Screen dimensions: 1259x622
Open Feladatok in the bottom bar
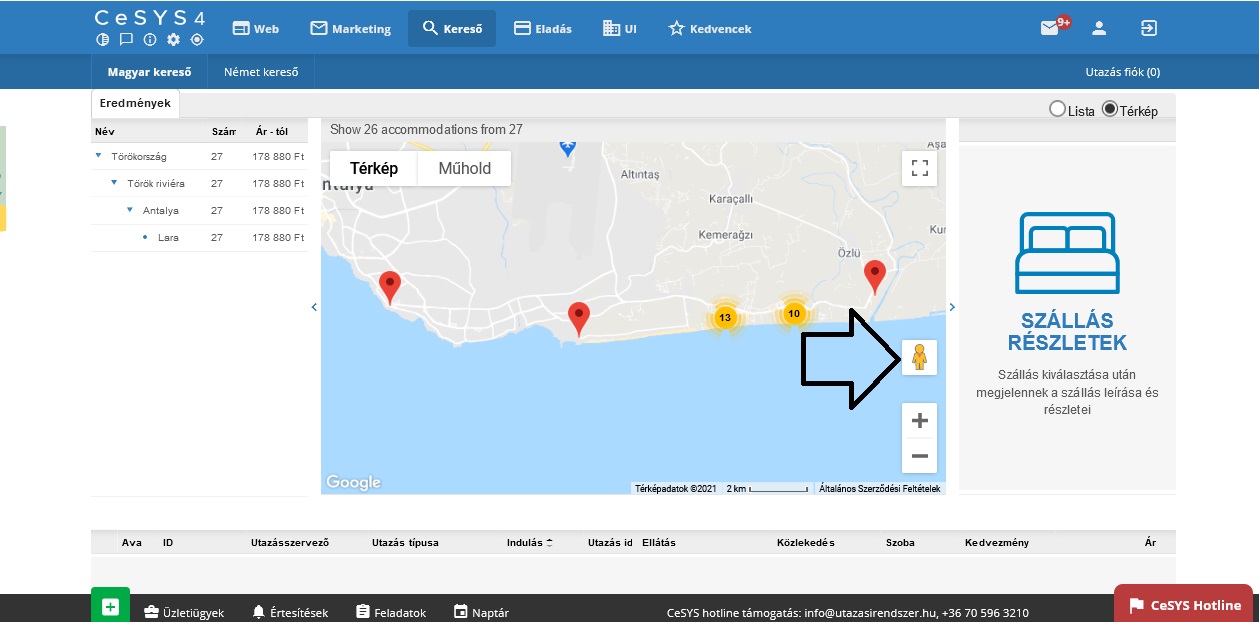point(391,612)
